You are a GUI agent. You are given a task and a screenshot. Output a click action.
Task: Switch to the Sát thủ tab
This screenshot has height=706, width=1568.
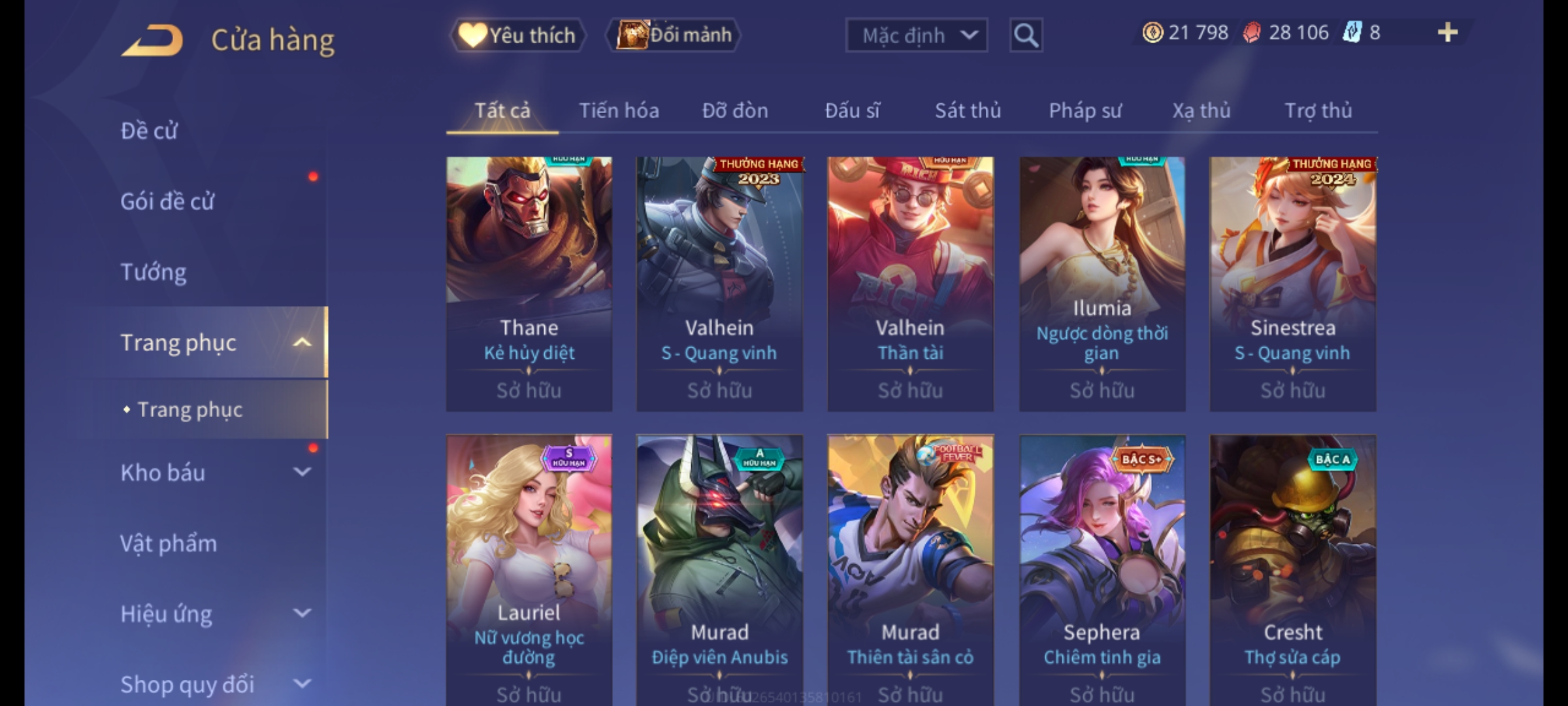click(968, 110)
